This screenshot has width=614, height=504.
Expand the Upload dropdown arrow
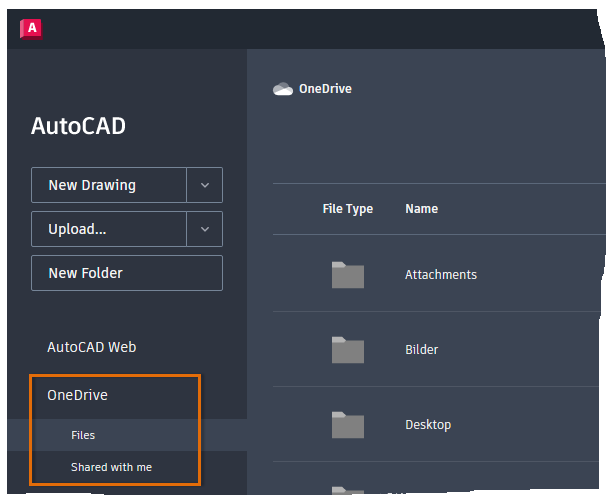tap(205, 229)
